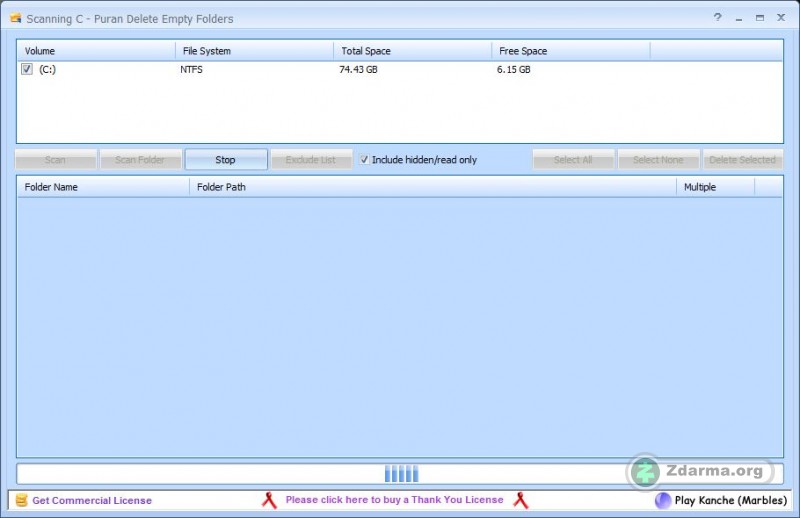Close the Puran Delete Empty Folders window
The height and width of the screenshot is (518, 800).
pos(781,17)
